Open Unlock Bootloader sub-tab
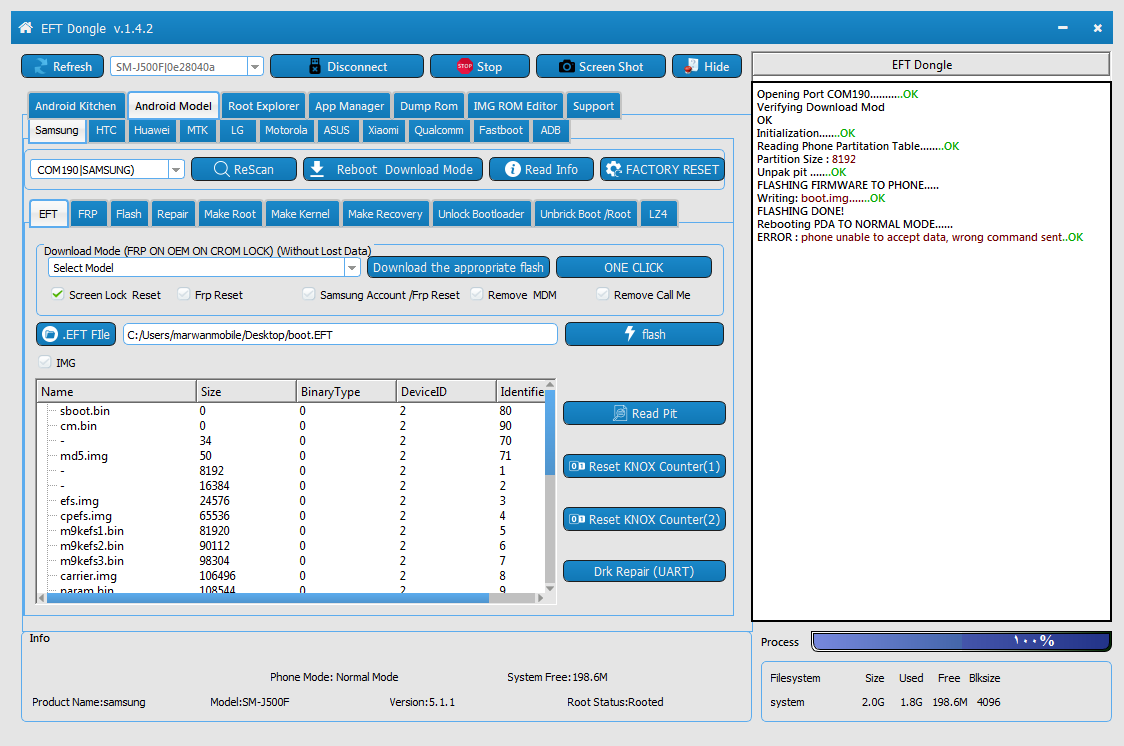 click(481, 214)
